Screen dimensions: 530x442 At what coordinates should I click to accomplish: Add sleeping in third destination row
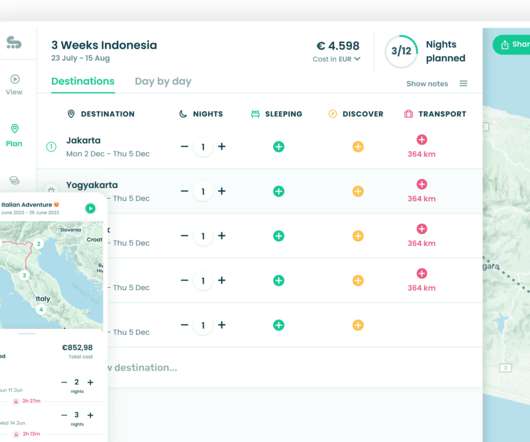tap(279, 236)
